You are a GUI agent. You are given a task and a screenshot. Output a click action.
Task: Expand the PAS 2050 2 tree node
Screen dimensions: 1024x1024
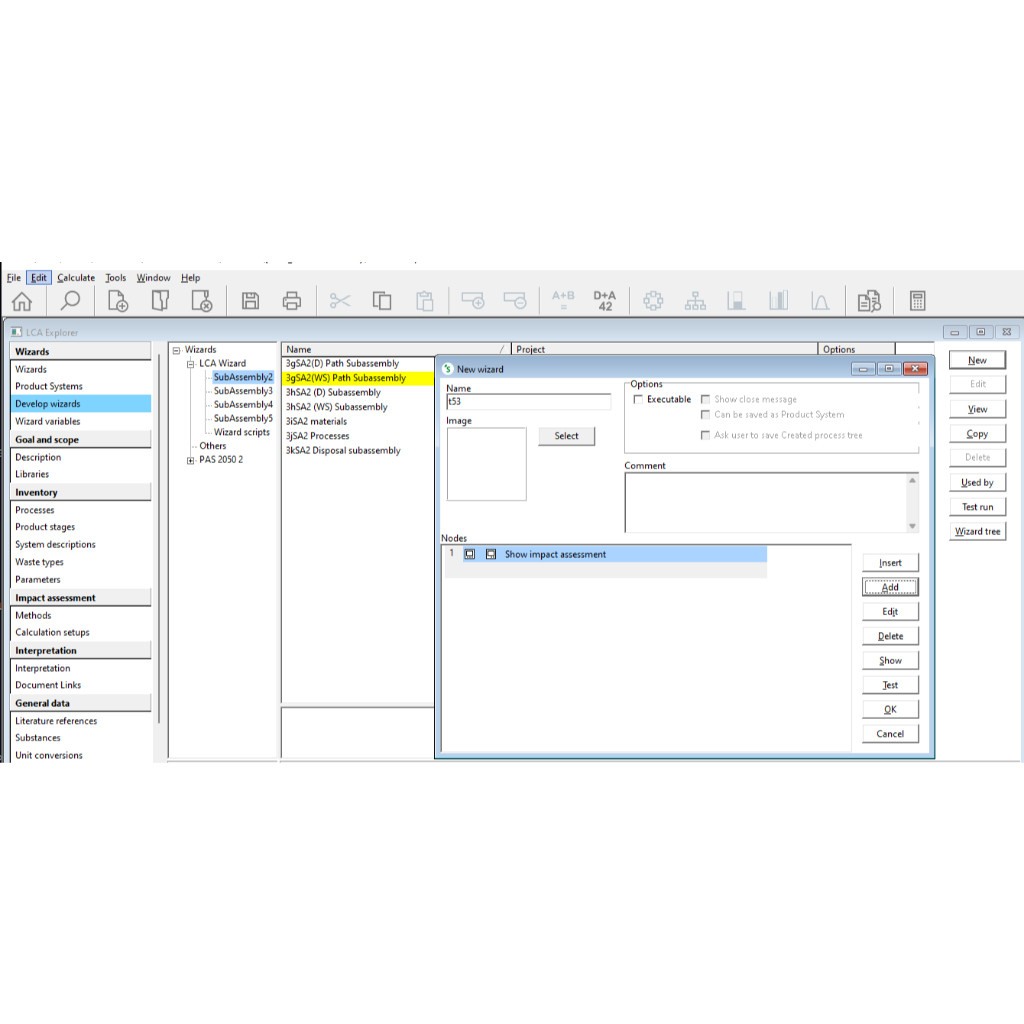pos(191,460)
